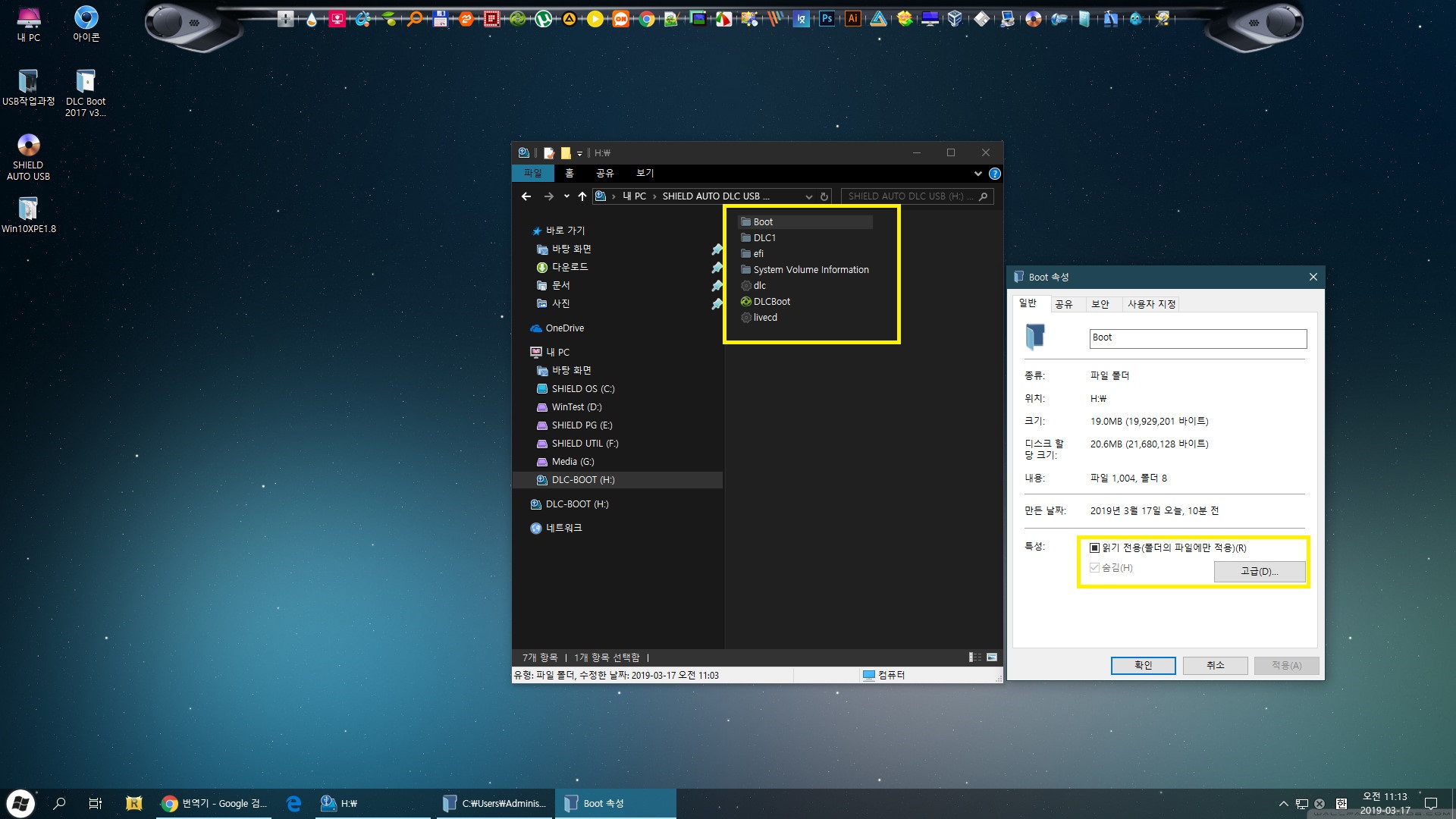
Task: Switch to 보안 tab in Boot properties
Action: (x=1100, y=304)
